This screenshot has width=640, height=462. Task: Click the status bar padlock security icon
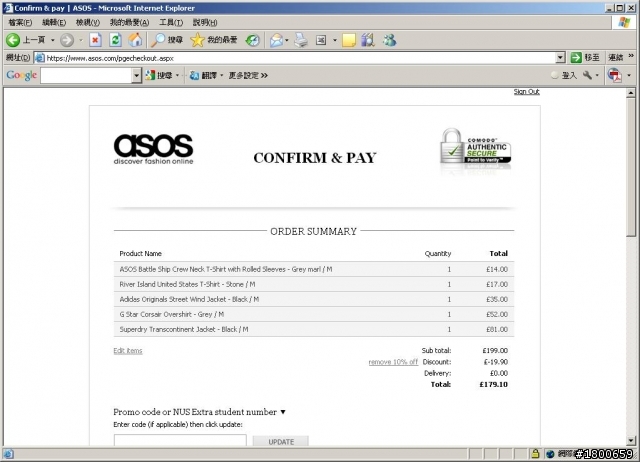[x=535, y=453]
